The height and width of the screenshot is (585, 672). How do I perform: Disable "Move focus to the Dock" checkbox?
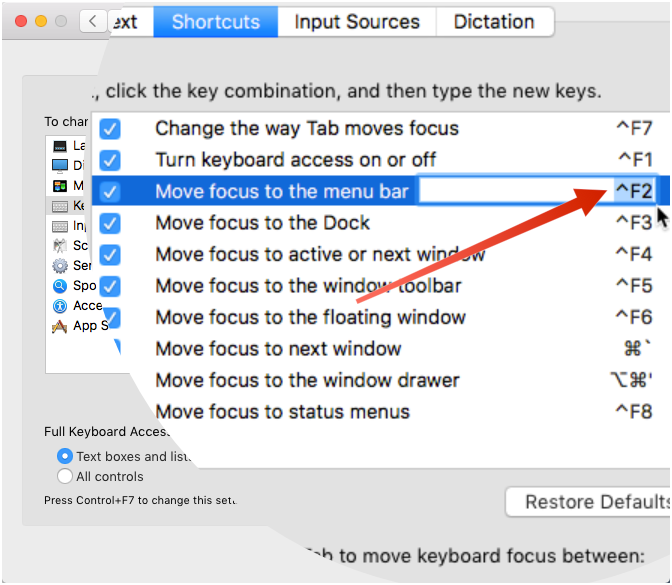(x=110, y=223)
